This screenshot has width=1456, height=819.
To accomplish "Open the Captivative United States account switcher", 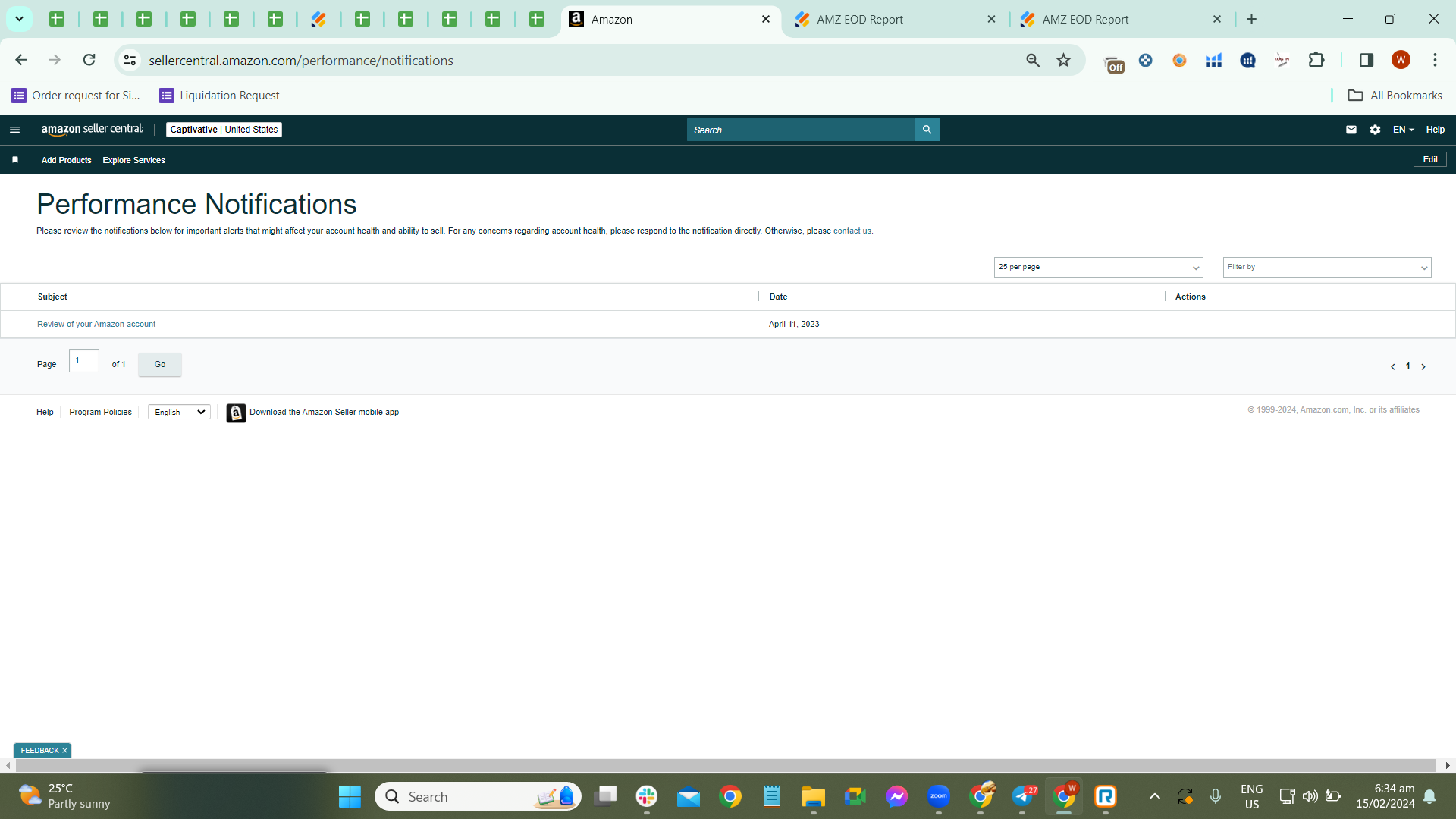I will click(x=224, y=130).
